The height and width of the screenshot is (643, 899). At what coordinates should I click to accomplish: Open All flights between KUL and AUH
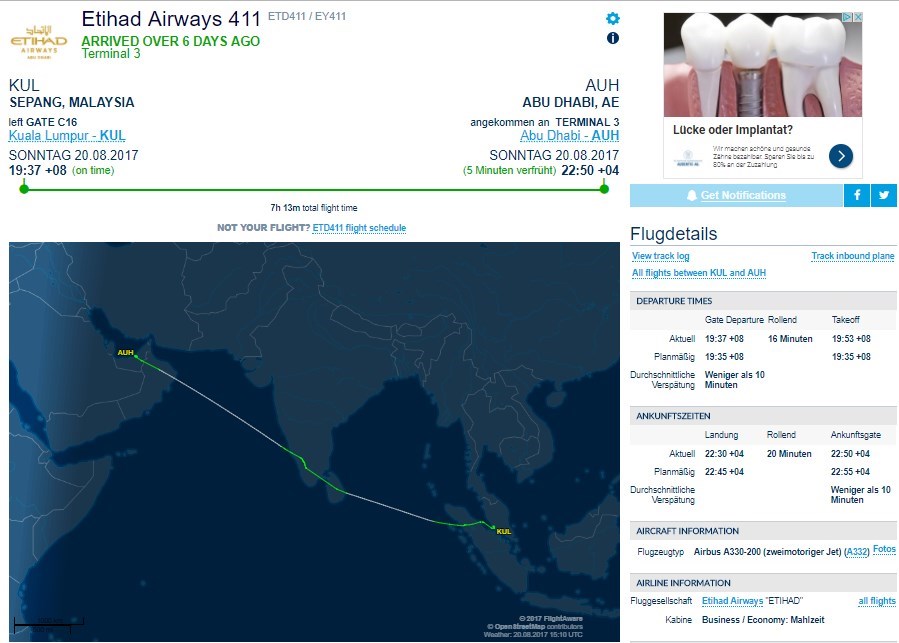[698, 272]
